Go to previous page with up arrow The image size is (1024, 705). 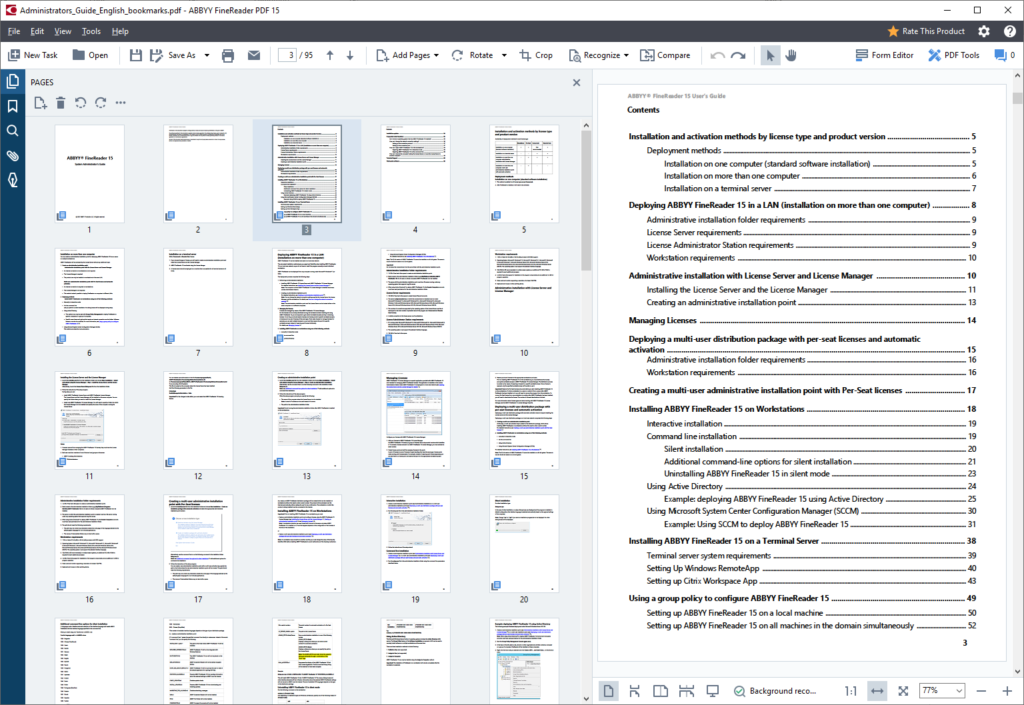[330, 55]
